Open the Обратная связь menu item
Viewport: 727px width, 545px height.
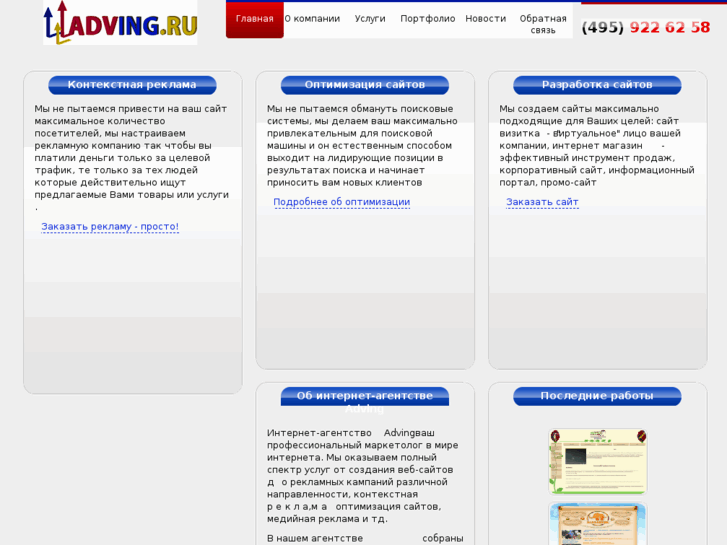coord(543,24)
